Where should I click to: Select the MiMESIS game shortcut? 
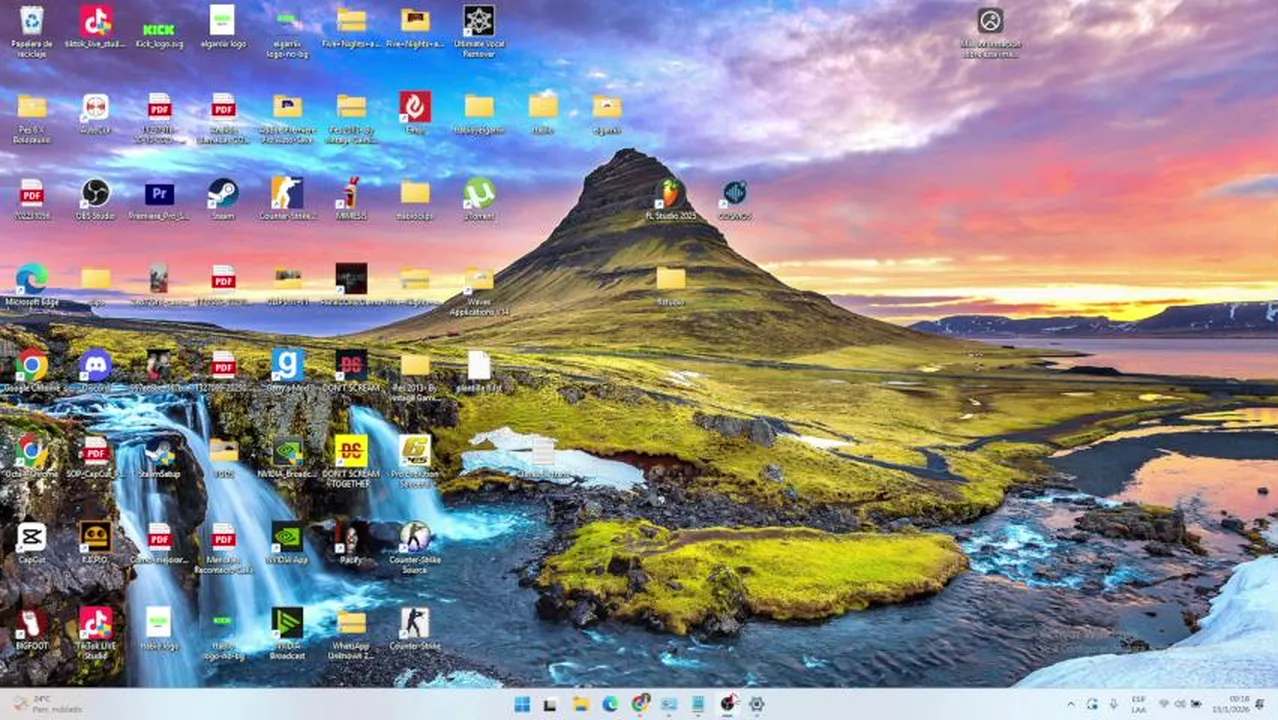(351, 199)
